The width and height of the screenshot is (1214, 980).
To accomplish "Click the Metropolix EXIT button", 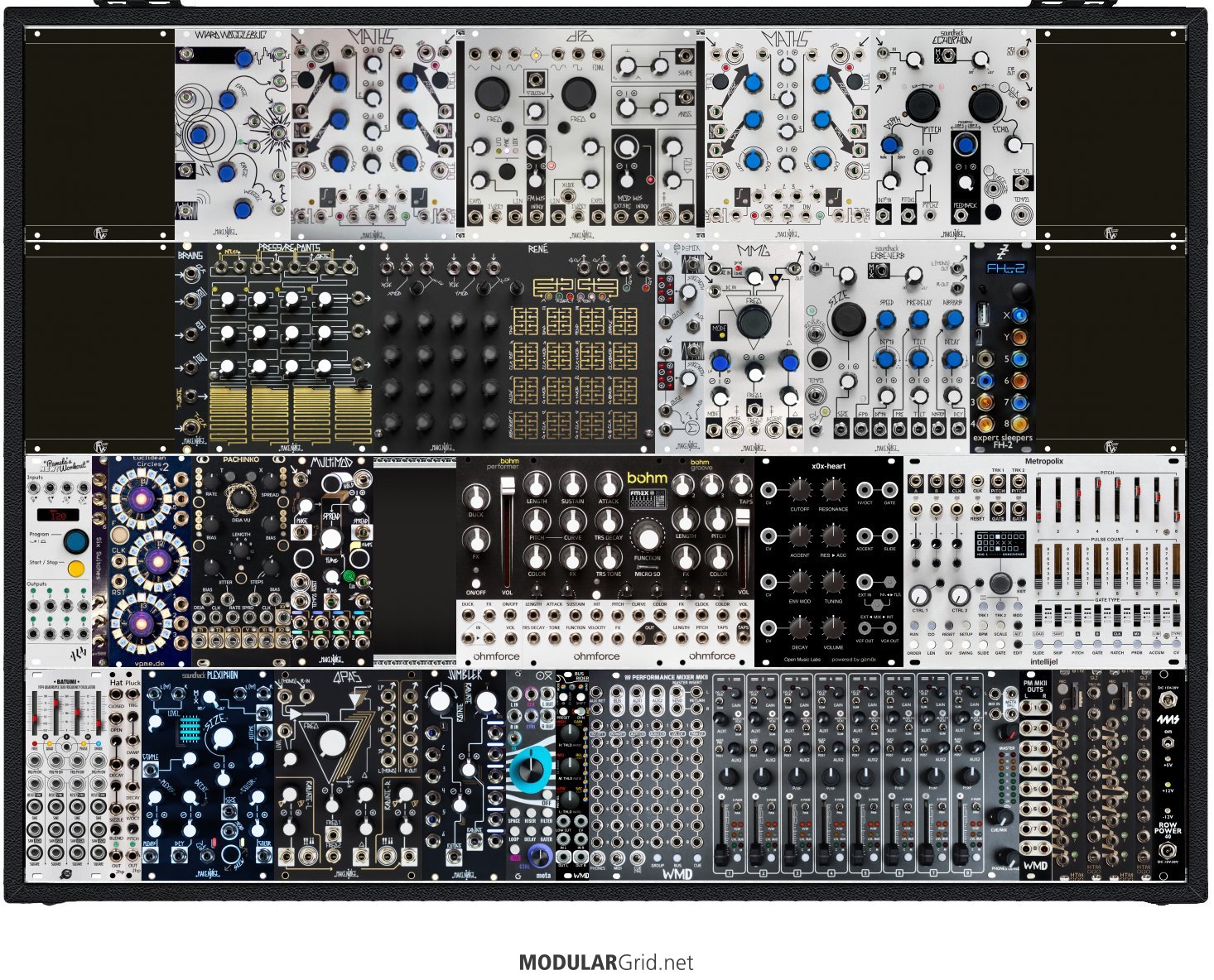I will (x=1021, y=583).
